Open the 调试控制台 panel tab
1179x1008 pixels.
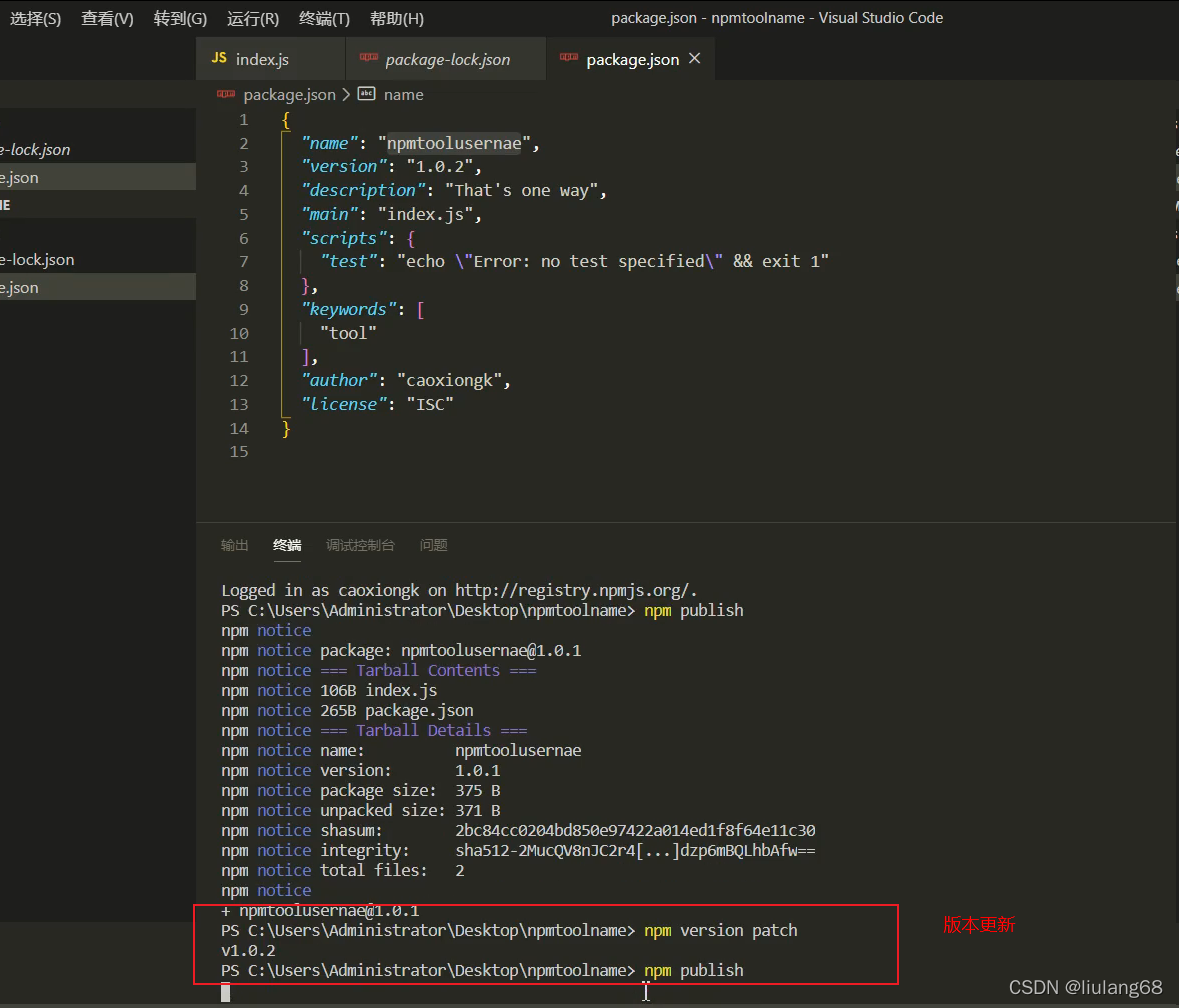pos(360,545)
